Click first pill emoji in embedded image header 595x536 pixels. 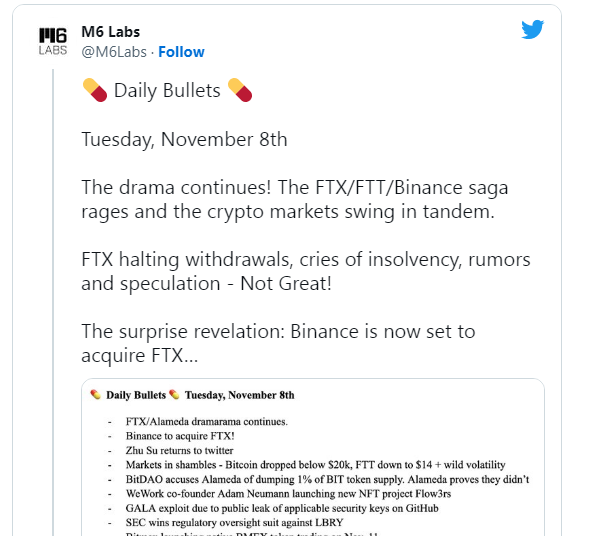(x=96, y=395)
